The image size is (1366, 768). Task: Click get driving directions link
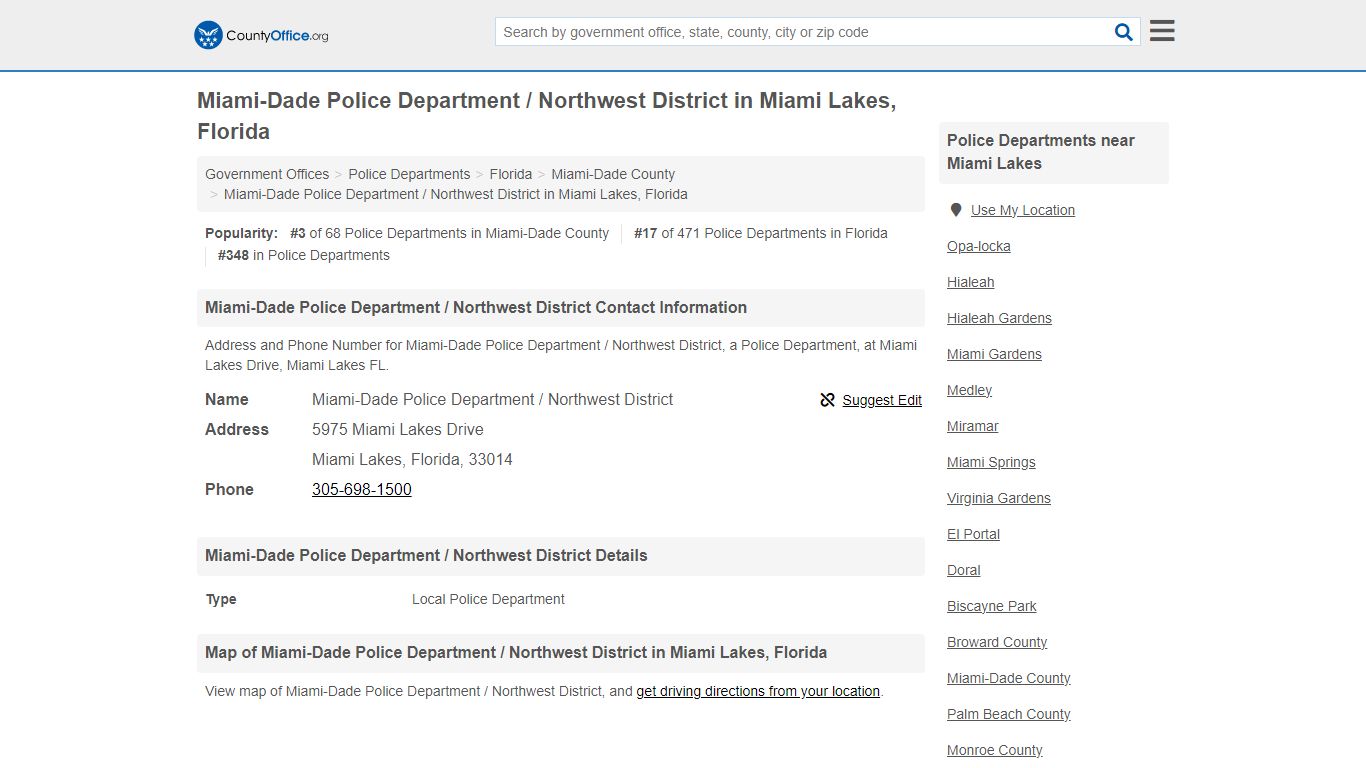758,691
